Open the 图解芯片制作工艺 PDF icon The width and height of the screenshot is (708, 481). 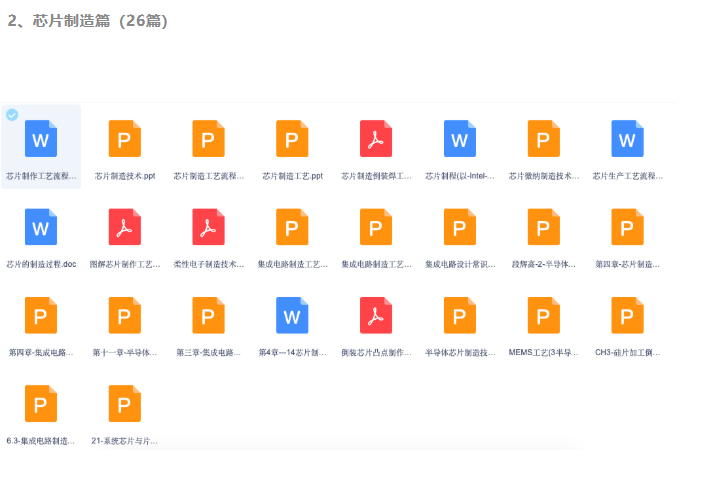[125, 227]
